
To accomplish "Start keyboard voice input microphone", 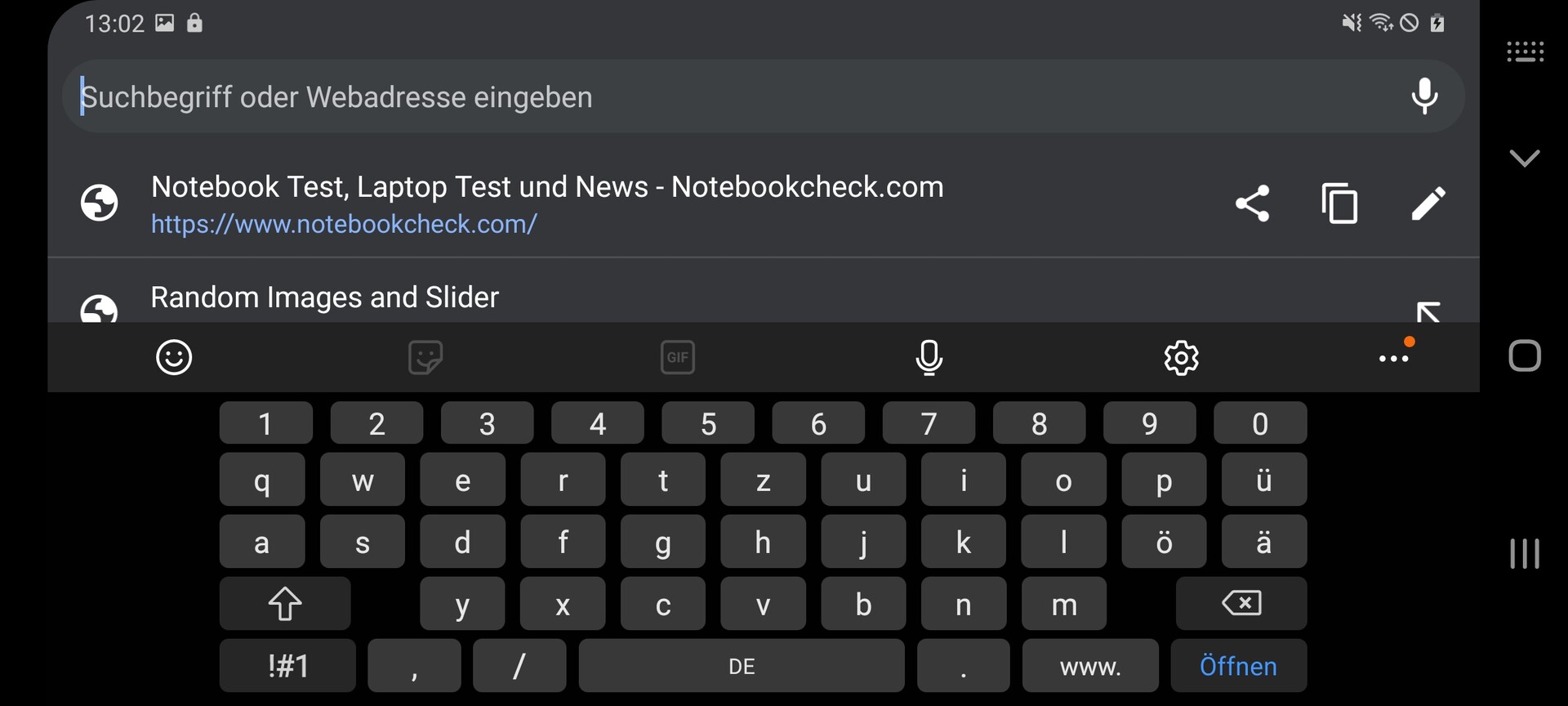I will click(x=929, y=357).
